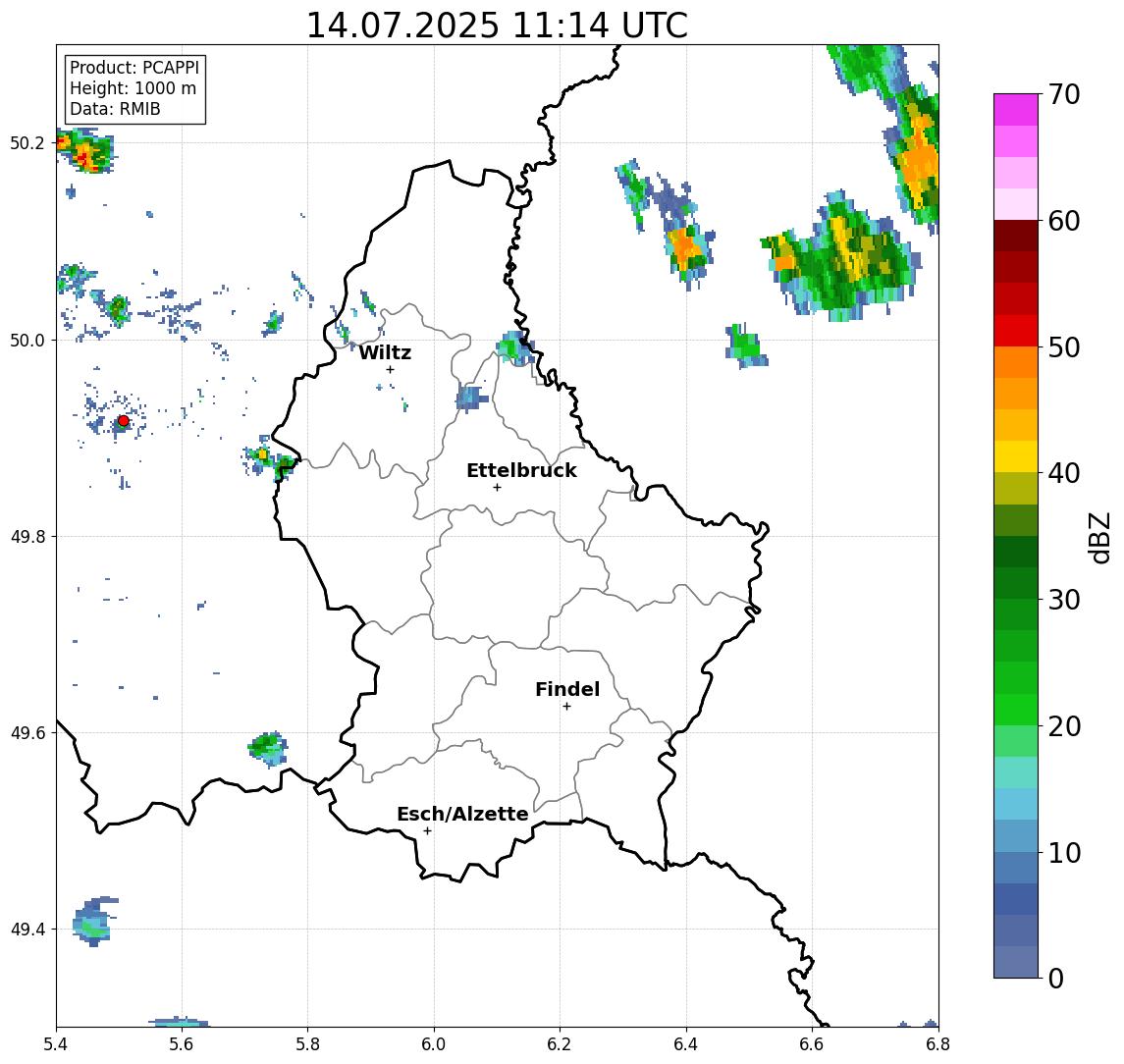Click the 30 dBZ colorbar label

coord(1064,600)
